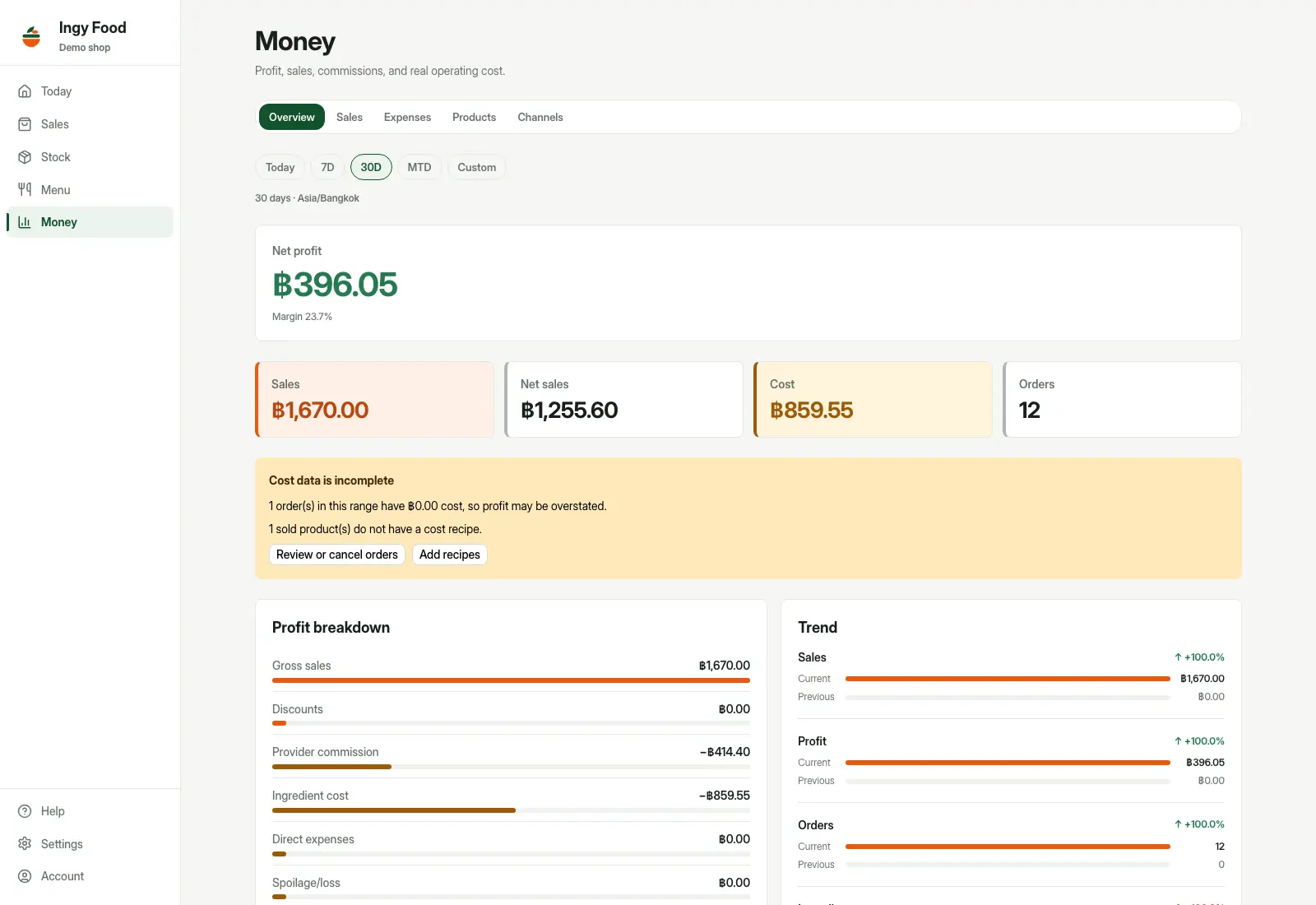Select the MTD date range
The width and height of the screenshot is (1316, 905).
(419, 167)
